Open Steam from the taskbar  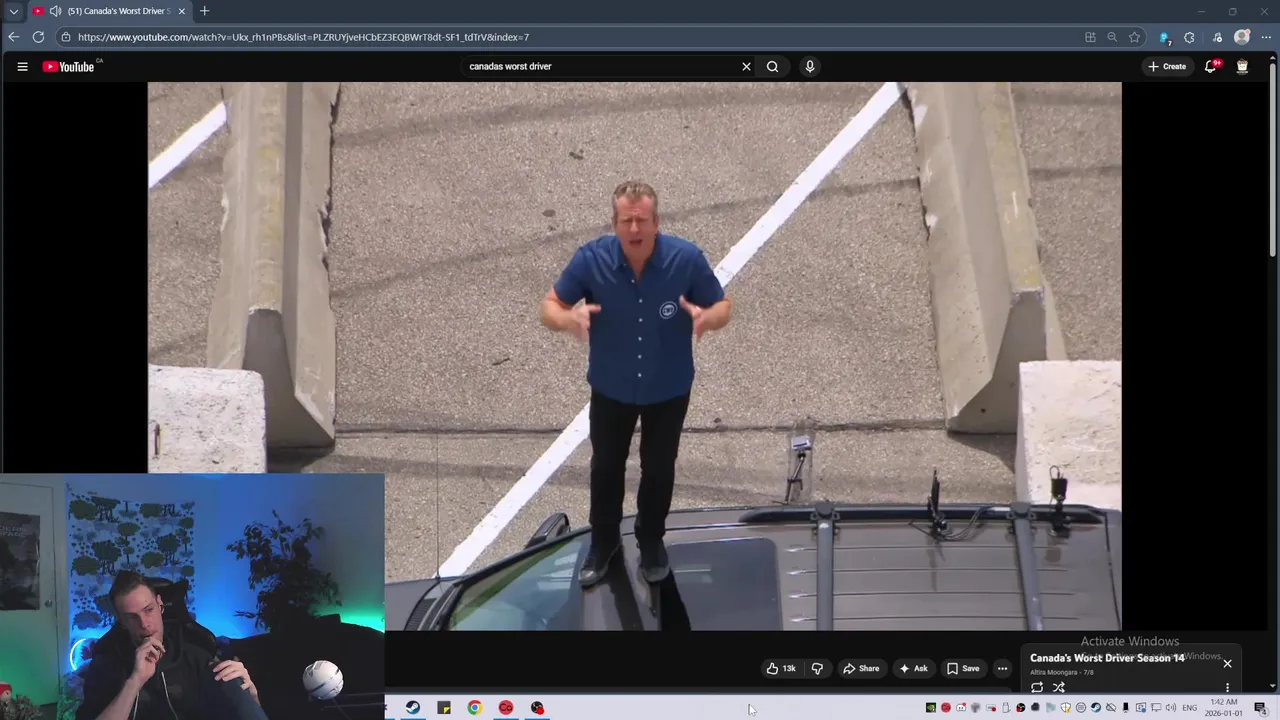tap(413, 708)
